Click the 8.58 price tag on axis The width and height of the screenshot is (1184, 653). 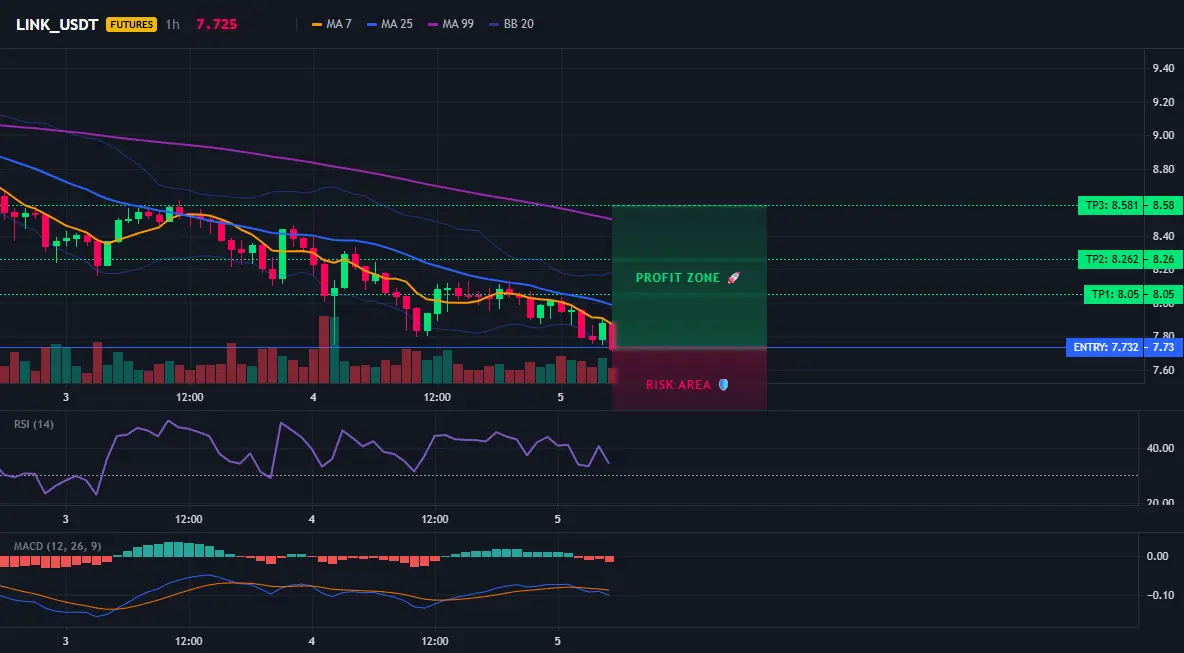pos(1164,205)
